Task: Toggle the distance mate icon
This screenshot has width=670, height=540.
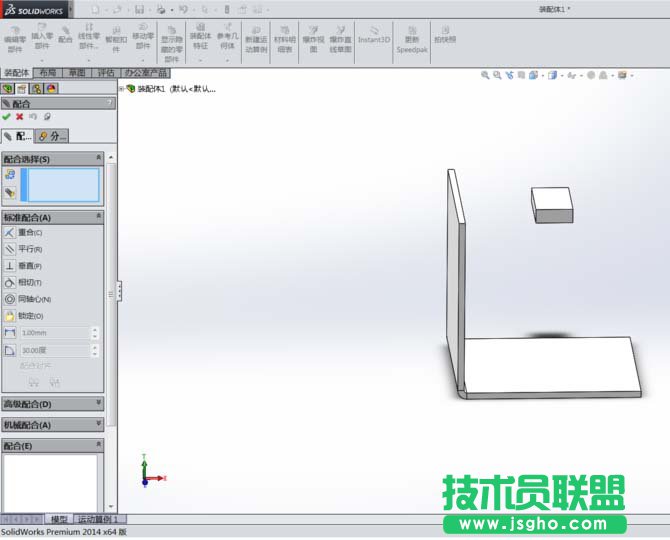Action: tap(10, 332)
